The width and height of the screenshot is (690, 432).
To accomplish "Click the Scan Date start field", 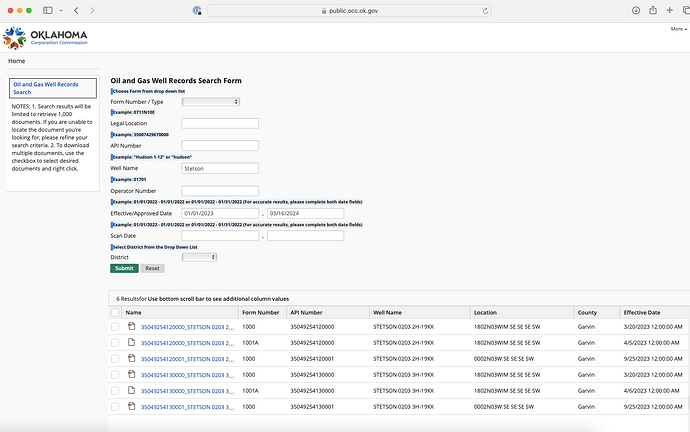I will [x=220, y=236].
